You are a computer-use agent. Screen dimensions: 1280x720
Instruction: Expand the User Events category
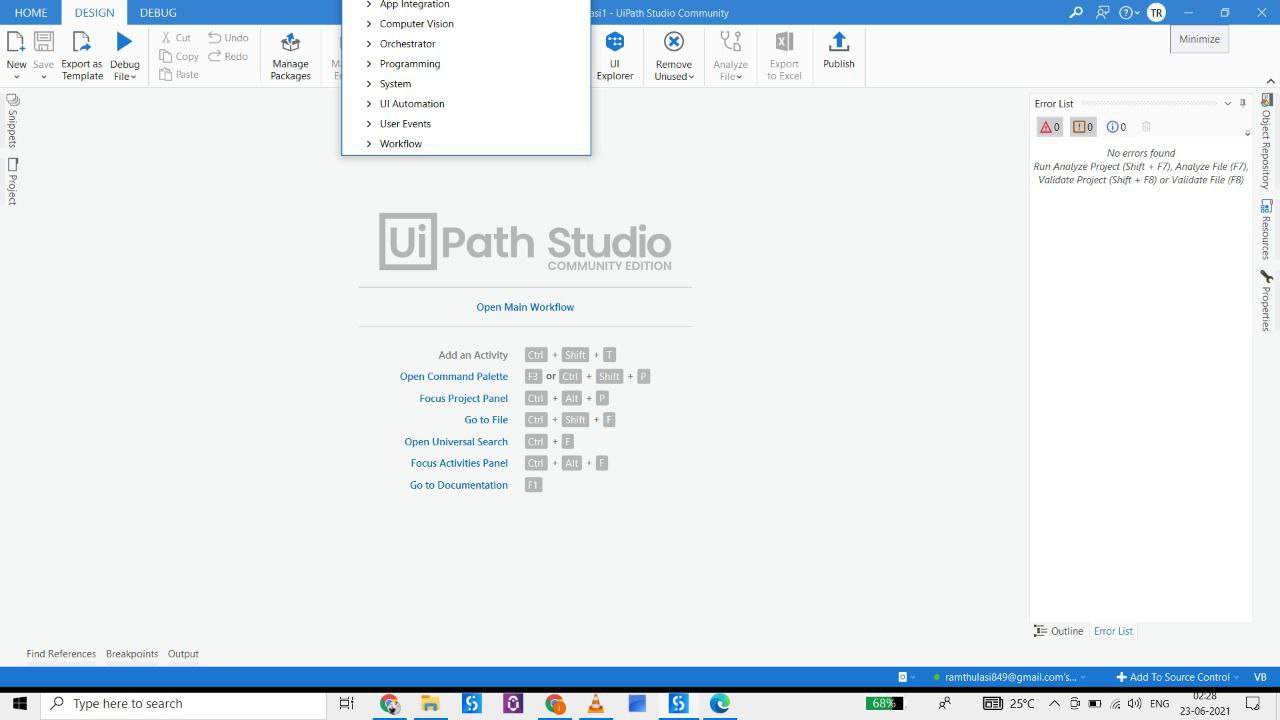coord(369,124)
